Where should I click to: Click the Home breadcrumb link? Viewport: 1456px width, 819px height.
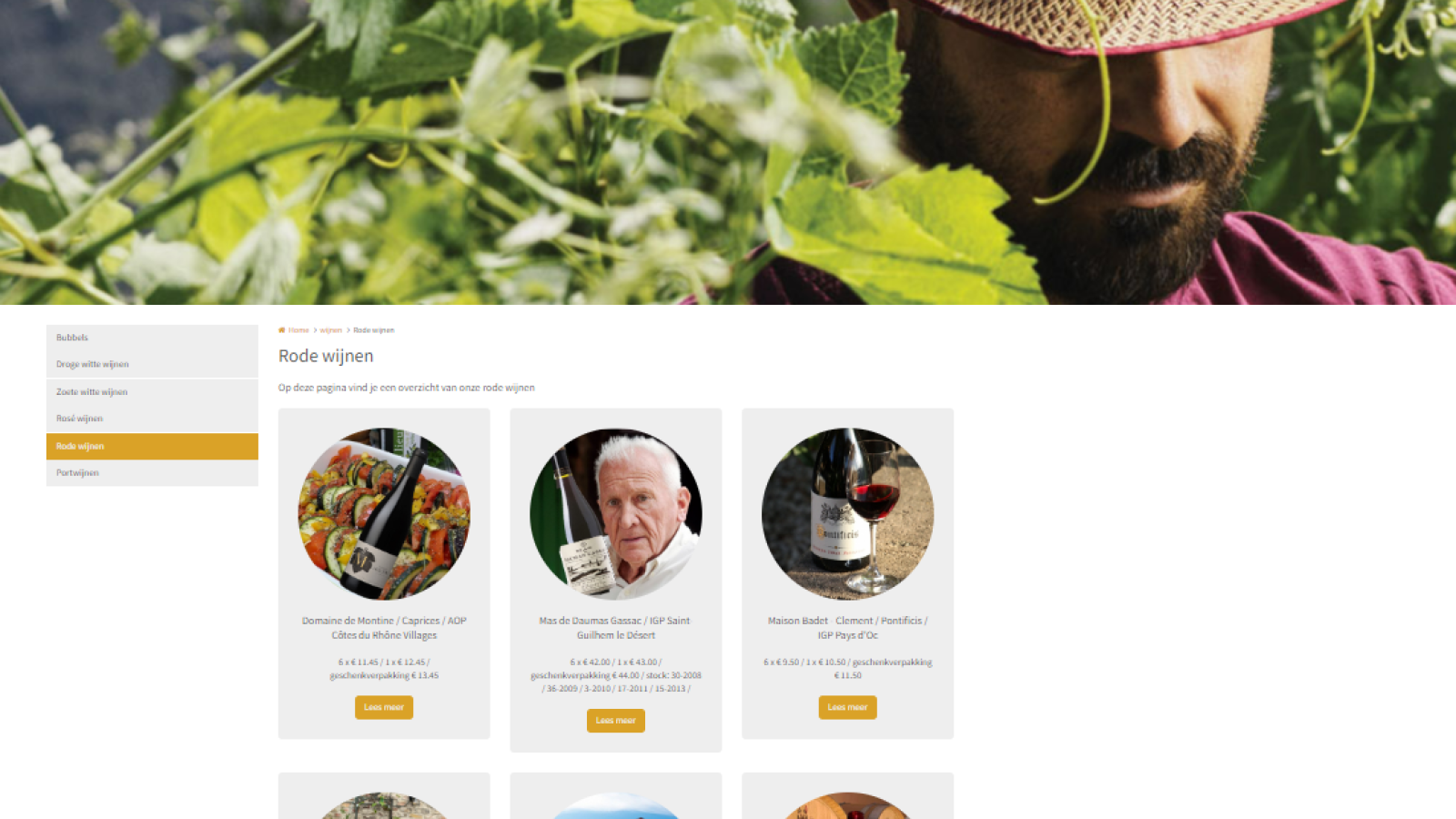tap(298, 330)
